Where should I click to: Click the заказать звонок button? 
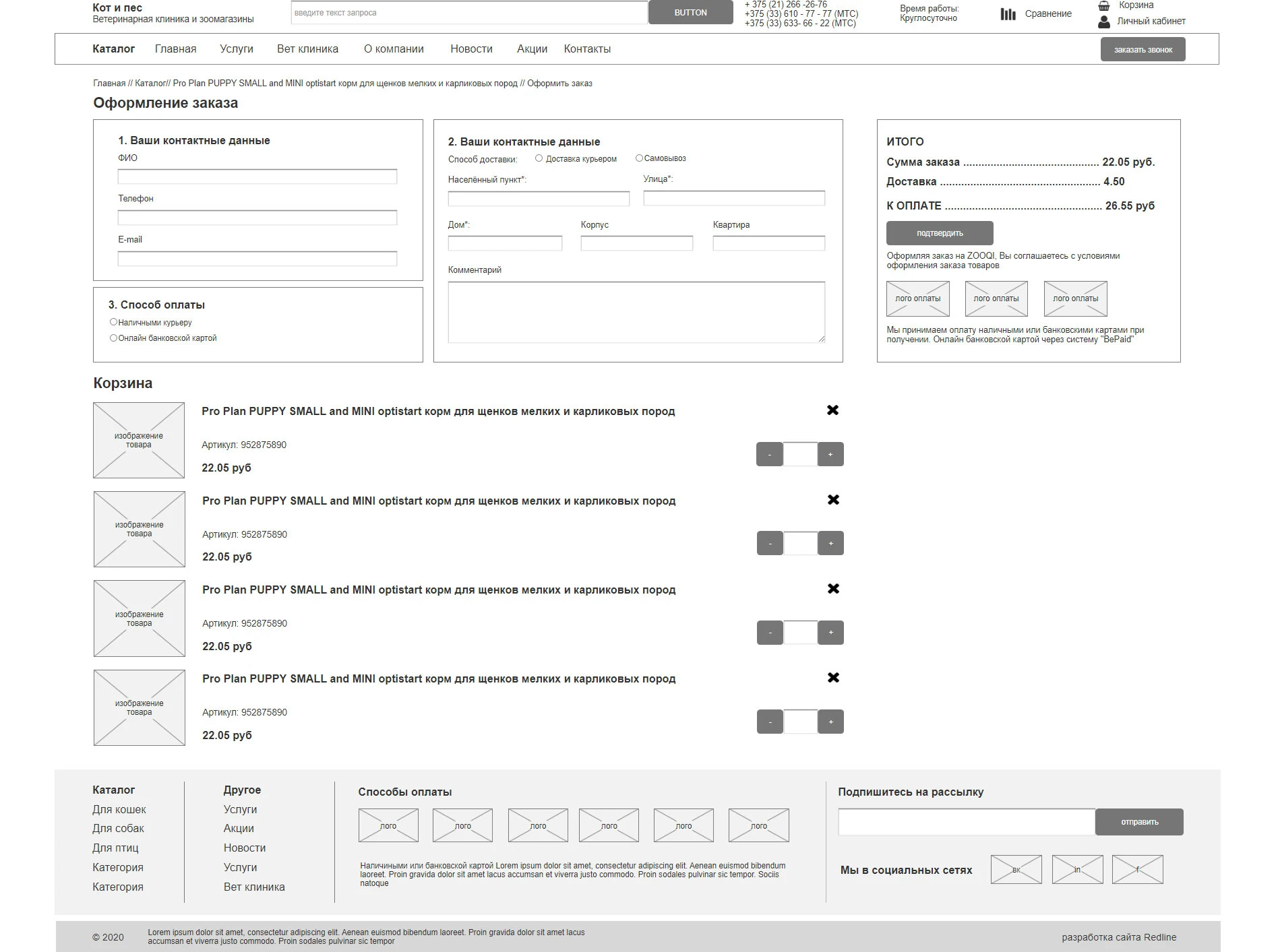pyautogui.click(x=1143, y=49)
